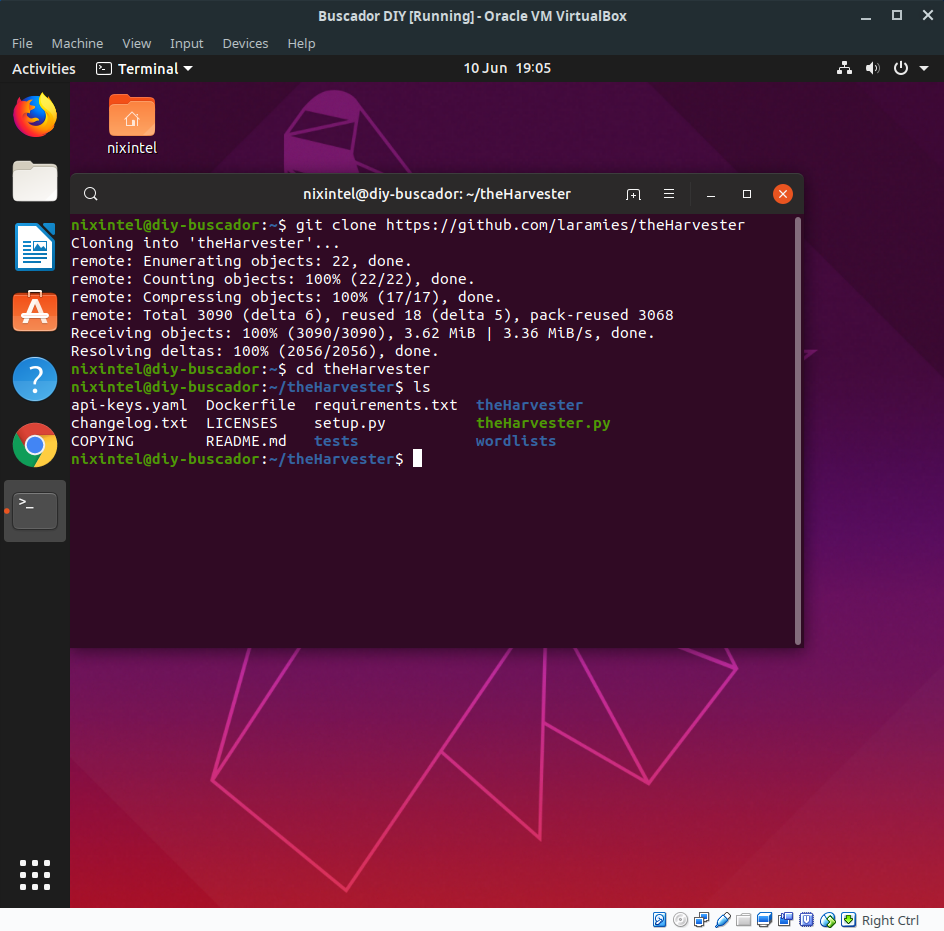
Task: Click the VirtualBox shared folders status icon
Action: coord(744,920)
